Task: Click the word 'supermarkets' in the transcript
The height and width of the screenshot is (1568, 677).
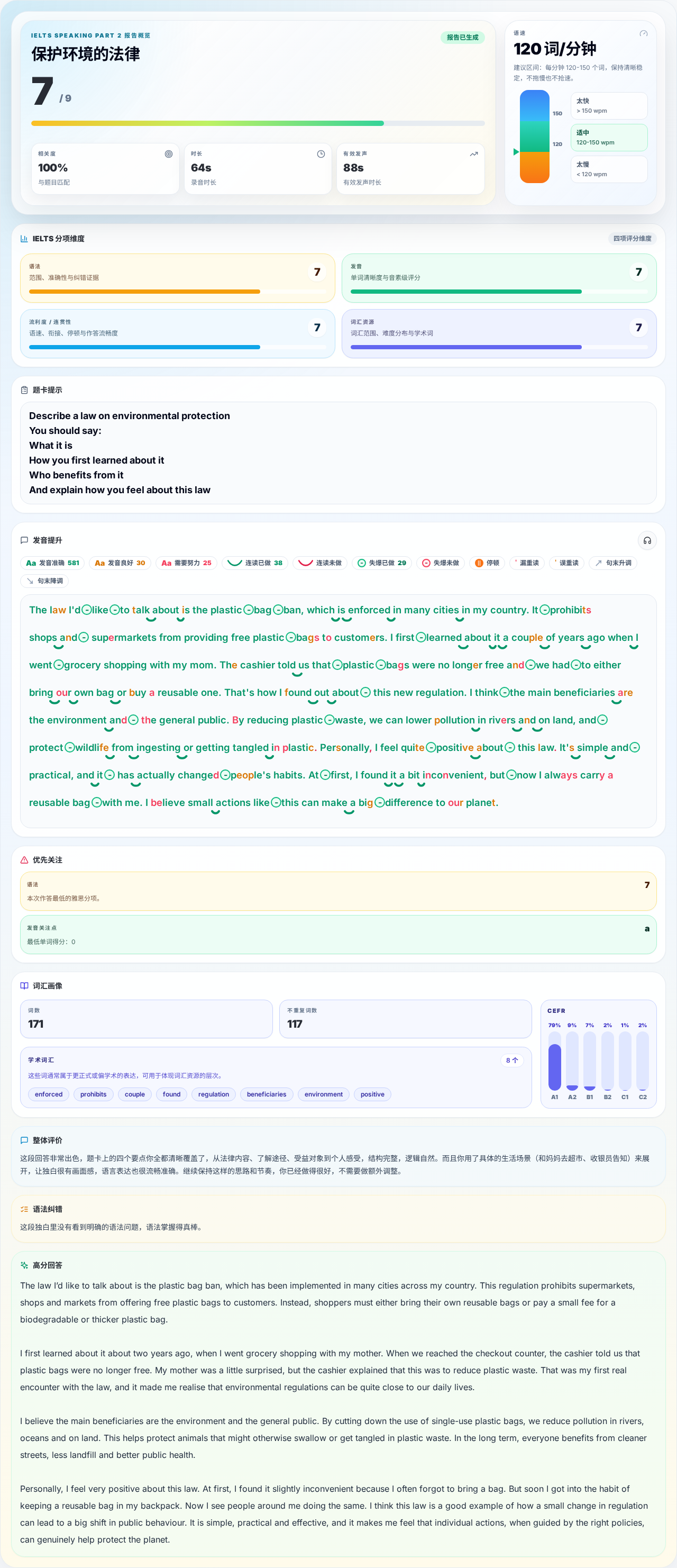Action: point(124,638)
